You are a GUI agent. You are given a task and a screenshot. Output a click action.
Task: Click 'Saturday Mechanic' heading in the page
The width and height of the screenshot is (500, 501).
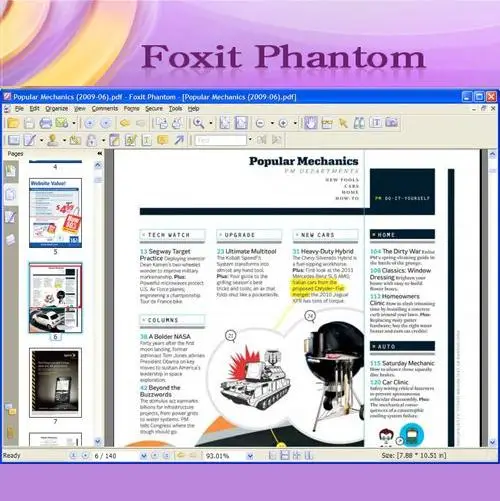pos(408,363)
